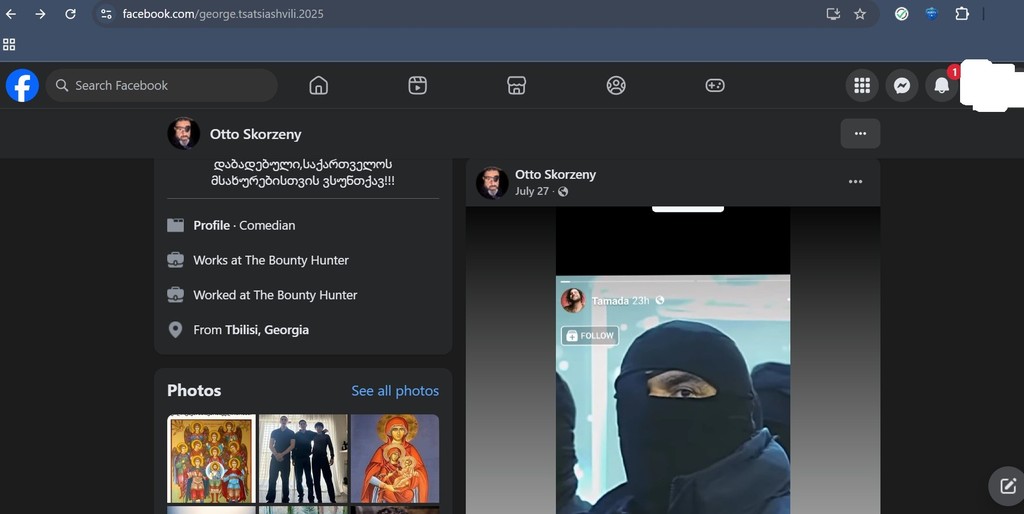Click the briefcase icon beside Works at
The height and width of the screenshot is (514, 1024).
point(175,260)
